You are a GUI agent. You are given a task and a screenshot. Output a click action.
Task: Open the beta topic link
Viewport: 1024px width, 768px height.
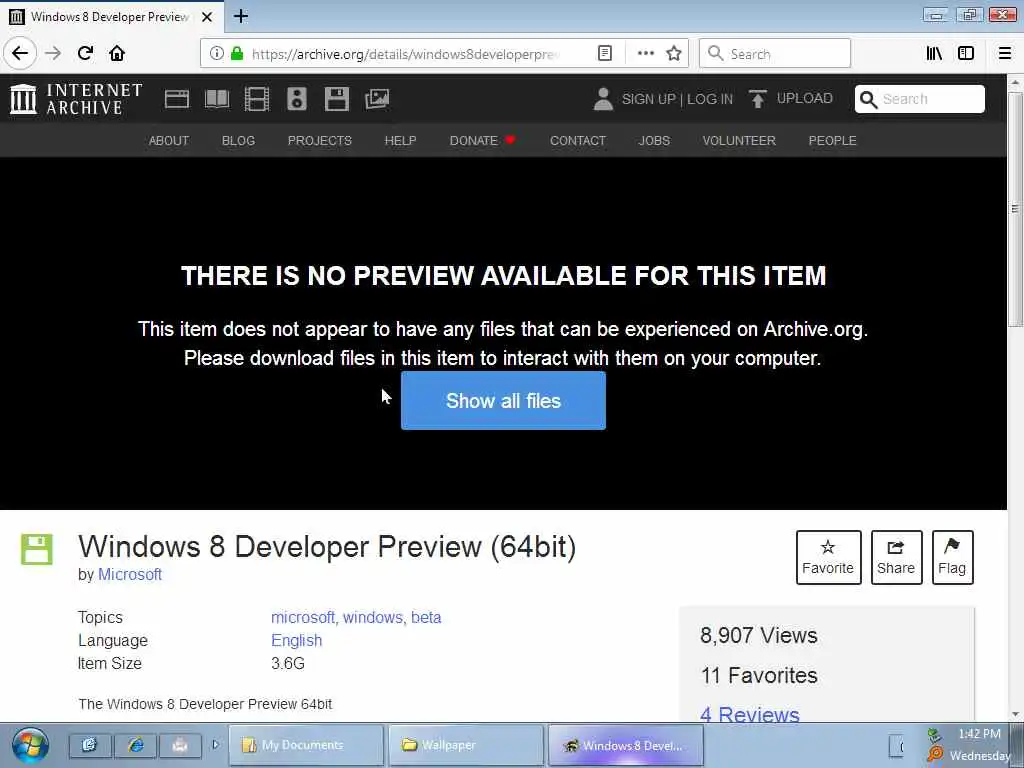pyautogui.click(x=426, y=617)
